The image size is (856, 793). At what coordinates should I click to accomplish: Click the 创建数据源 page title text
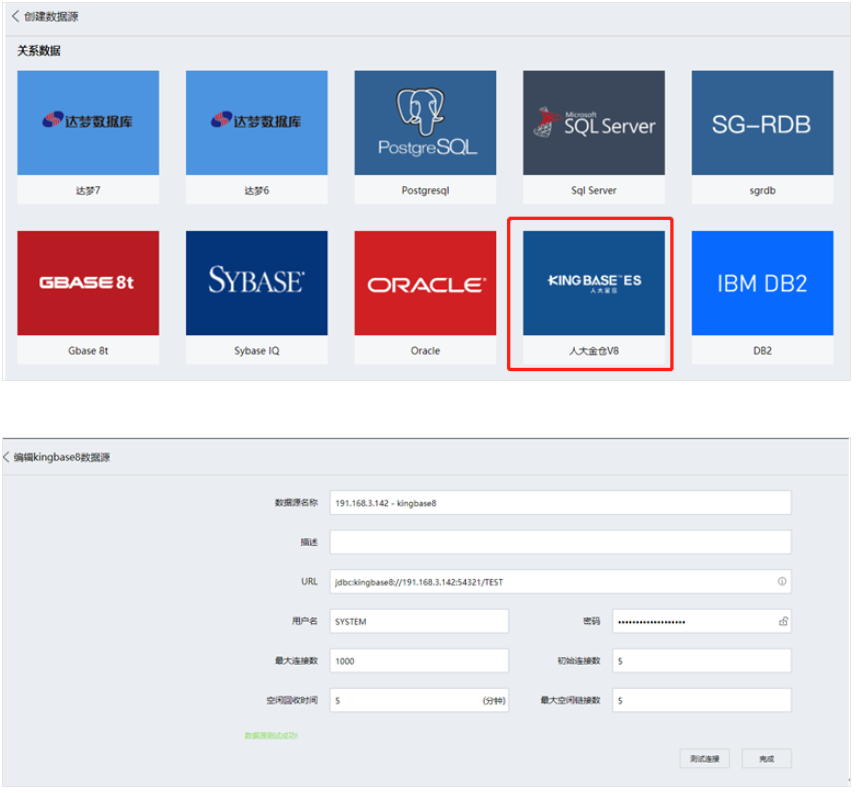(51, 16)
